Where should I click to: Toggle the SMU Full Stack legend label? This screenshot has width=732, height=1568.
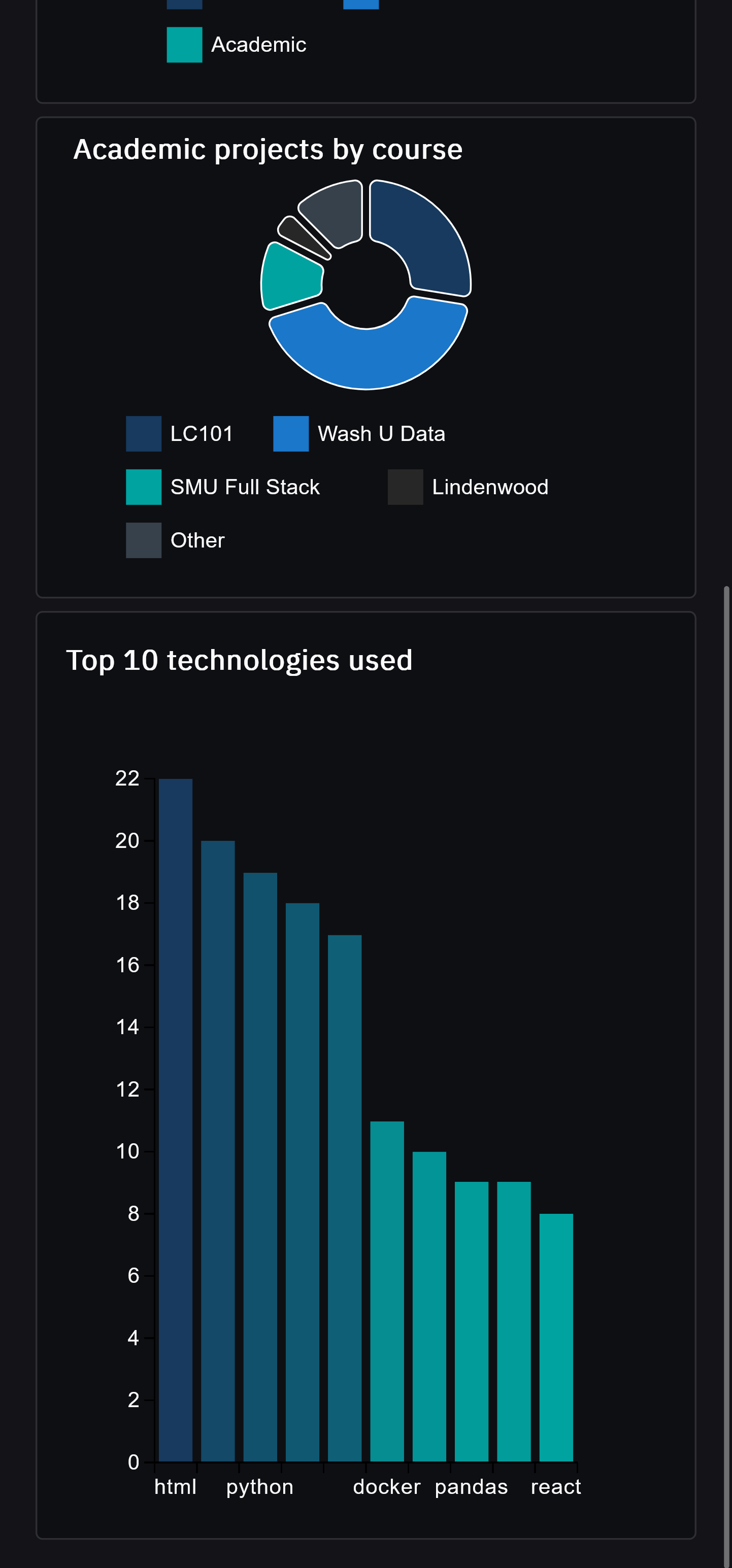245,487
